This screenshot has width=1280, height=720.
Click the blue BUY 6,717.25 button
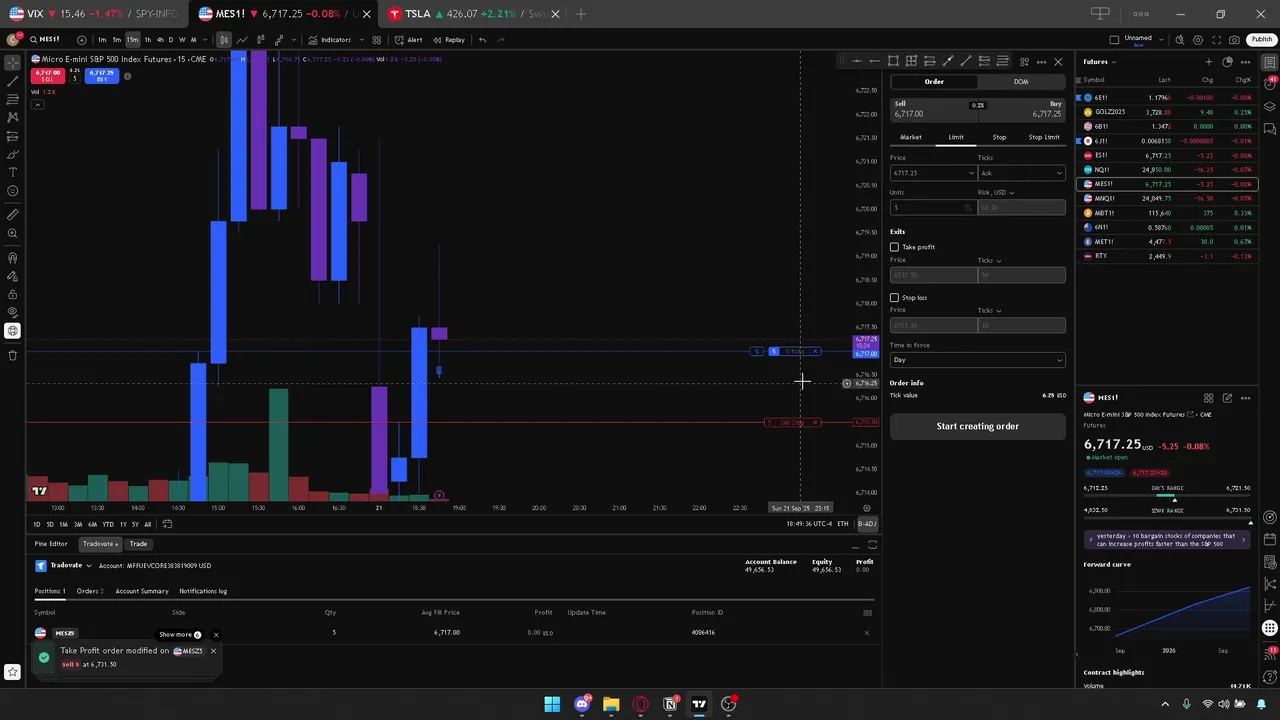click(101, 75)
